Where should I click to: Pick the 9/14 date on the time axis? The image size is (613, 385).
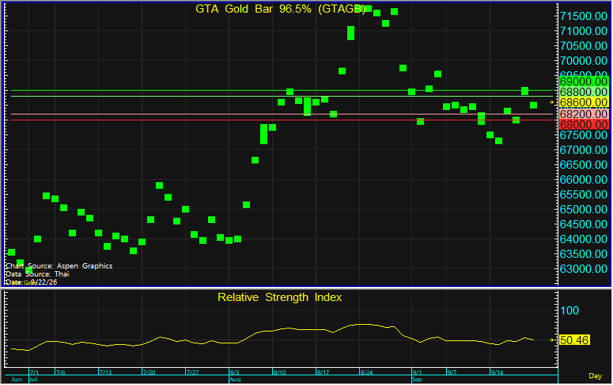tap(497, 372)
